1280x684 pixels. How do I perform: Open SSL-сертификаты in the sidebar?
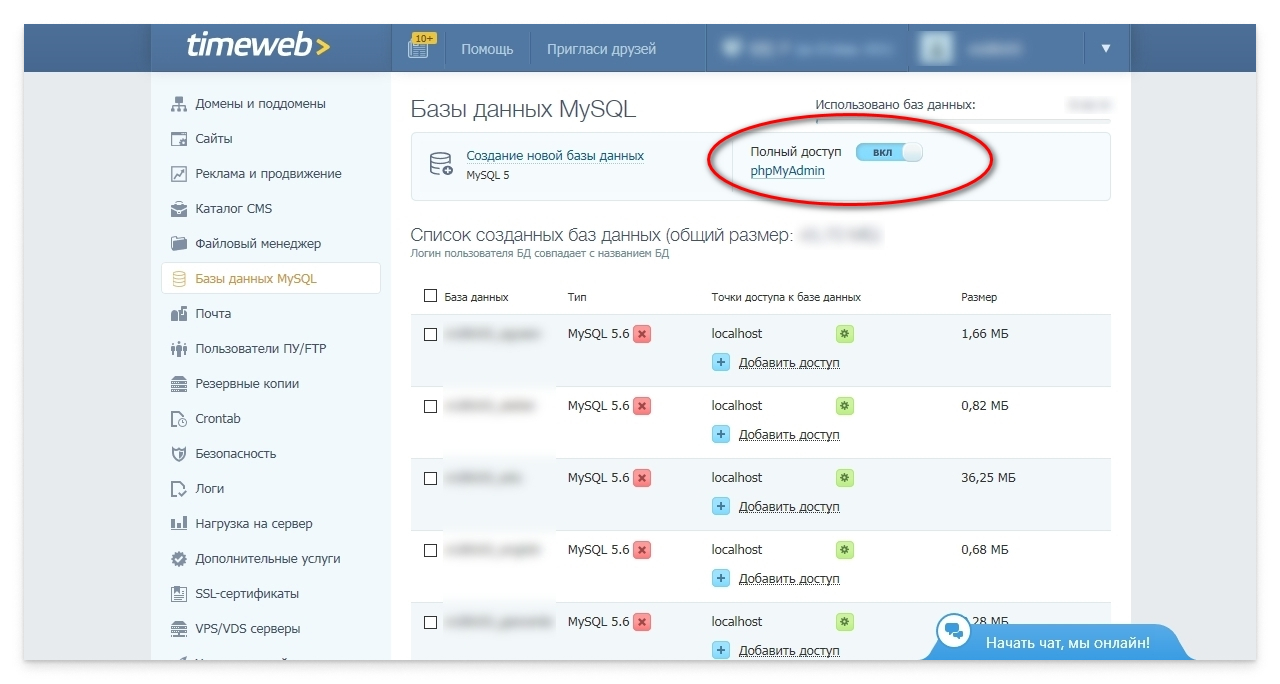coord(245,593)
